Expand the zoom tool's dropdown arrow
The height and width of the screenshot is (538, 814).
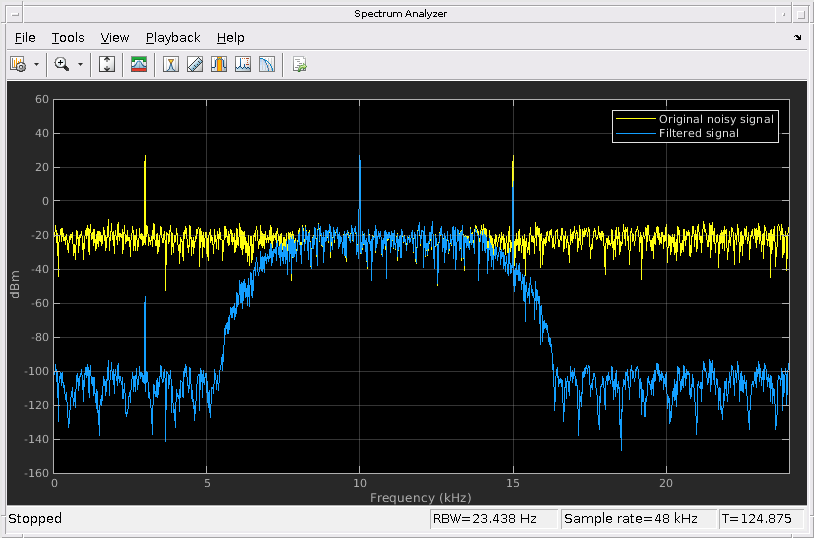pos(81,65)
